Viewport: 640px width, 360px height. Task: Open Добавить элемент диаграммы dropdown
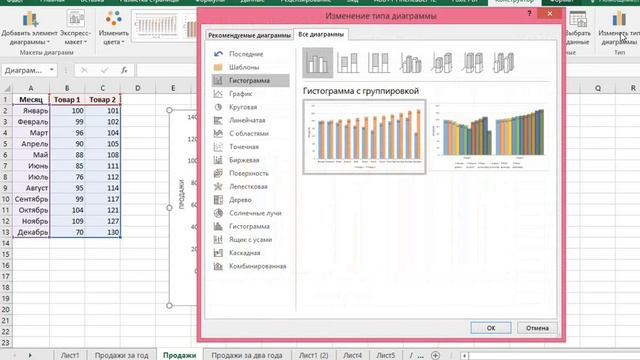[29, 28]
